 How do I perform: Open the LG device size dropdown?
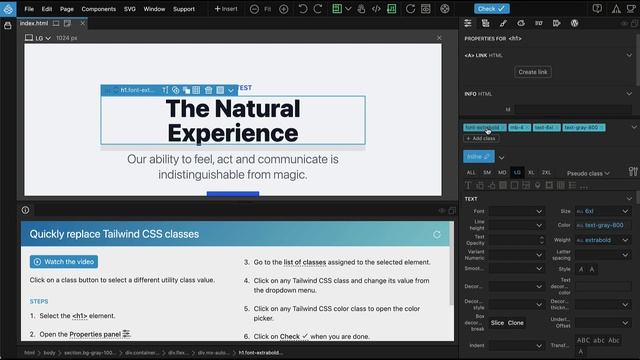pyautogui.click(x=38, y=38)
